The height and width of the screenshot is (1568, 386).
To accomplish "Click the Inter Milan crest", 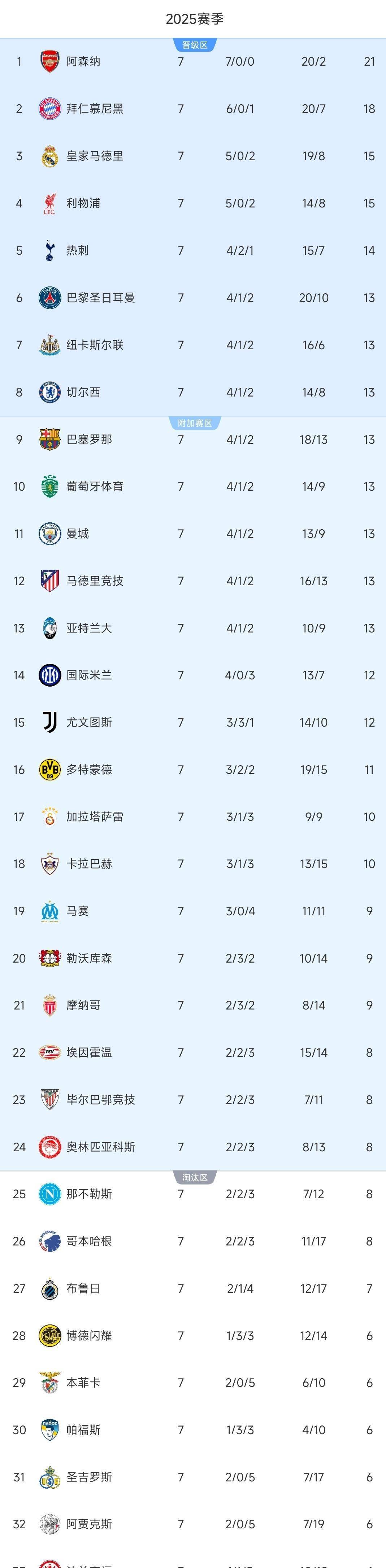I will tap(49, 675).
